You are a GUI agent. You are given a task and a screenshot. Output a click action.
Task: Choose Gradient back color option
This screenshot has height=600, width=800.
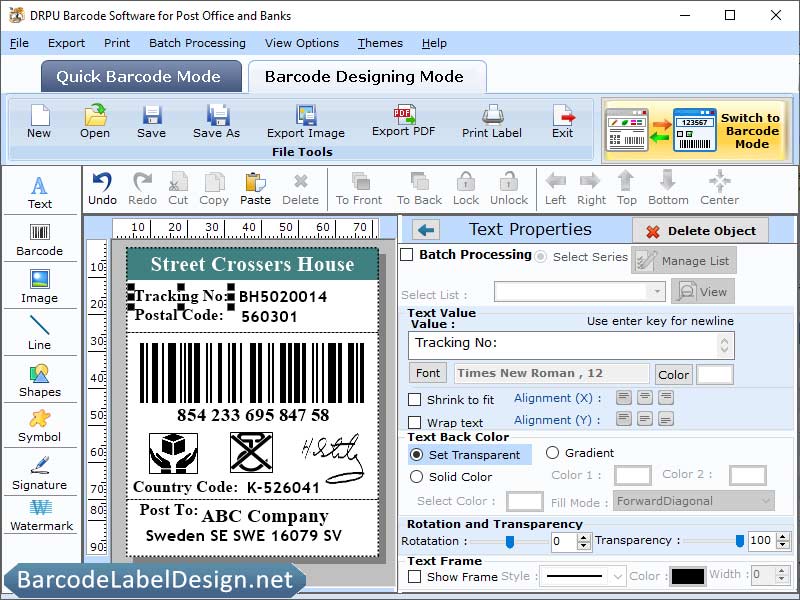point(553,453)
